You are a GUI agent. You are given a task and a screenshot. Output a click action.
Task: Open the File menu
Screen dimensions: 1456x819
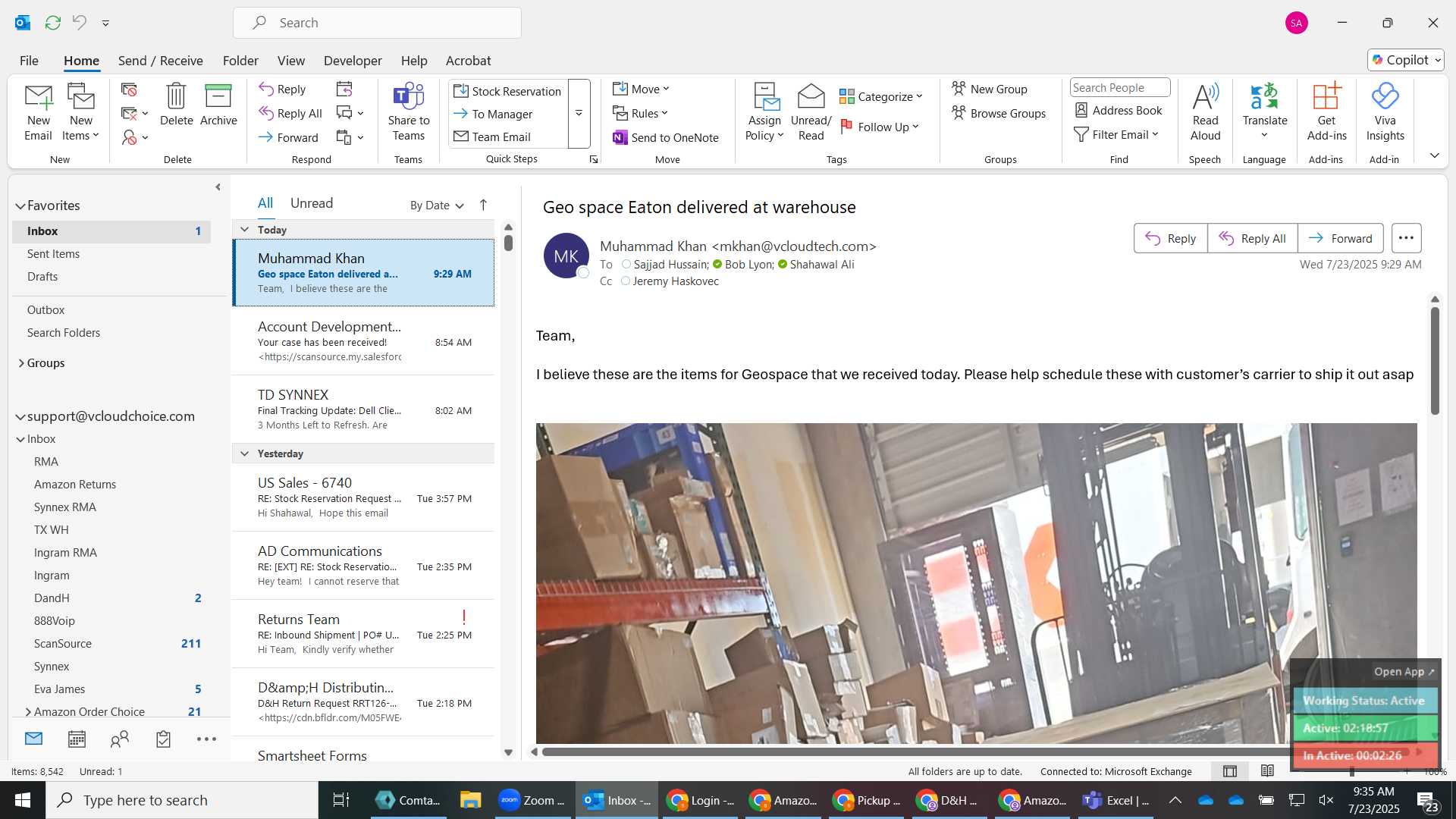[29, 61]
